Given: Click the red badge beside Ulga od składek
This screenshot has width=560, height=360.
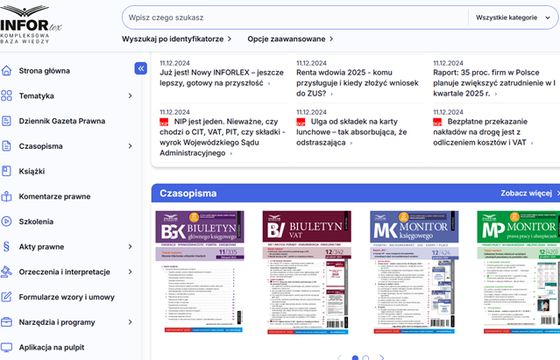Looking at the screenshot, I should tap(301, 122).
